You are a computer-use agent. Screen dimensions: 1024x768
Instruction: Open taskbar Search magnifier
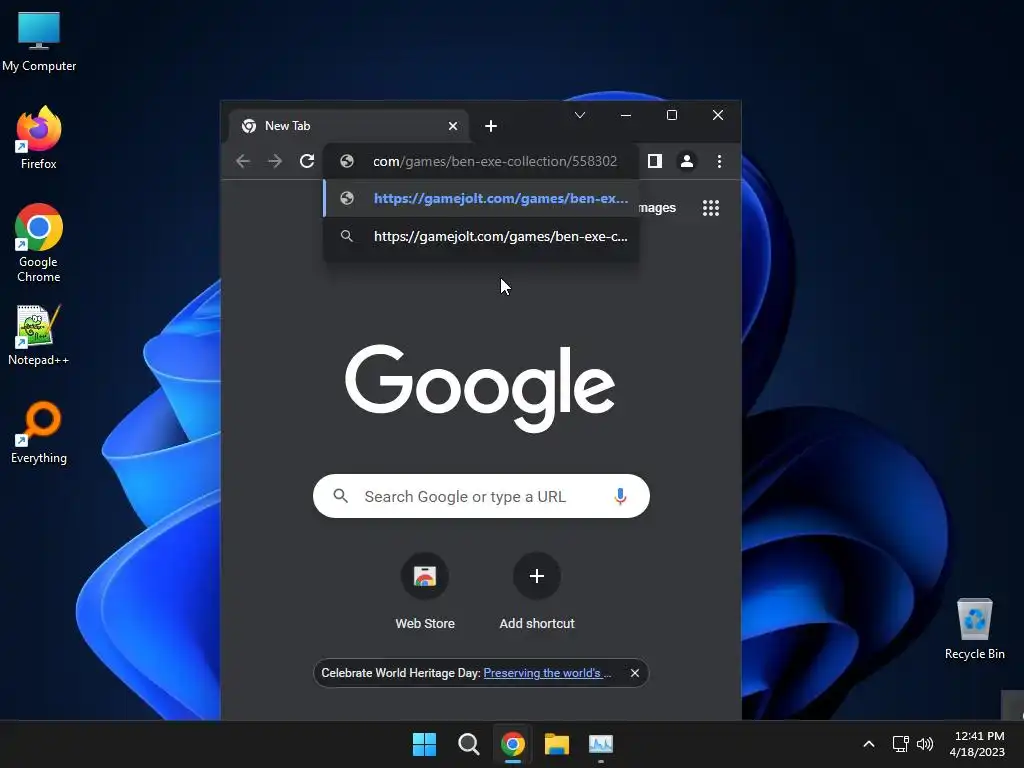[468, 744]
